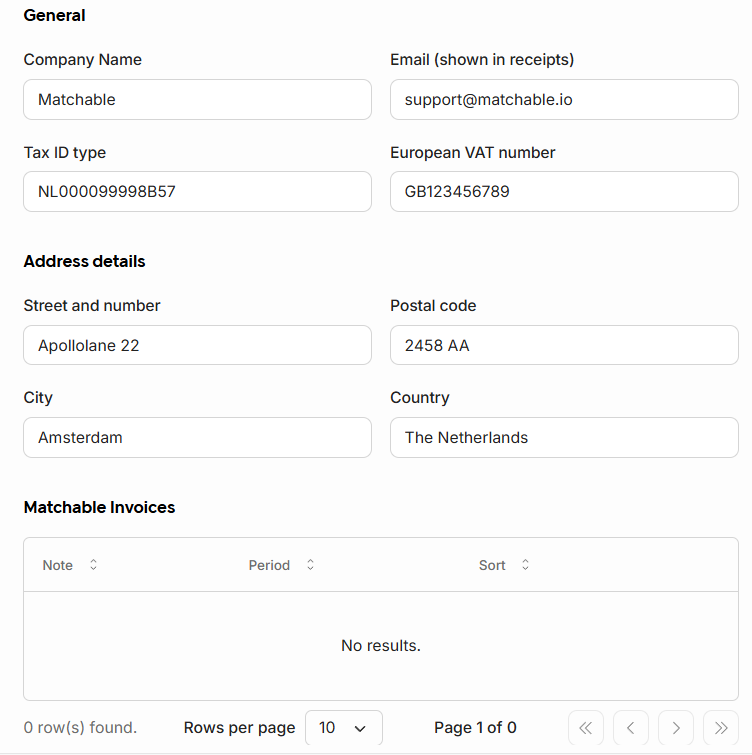This screenshot has height=755, width=752.
Task: Click the Period column header label
Action: click(269, 565)
